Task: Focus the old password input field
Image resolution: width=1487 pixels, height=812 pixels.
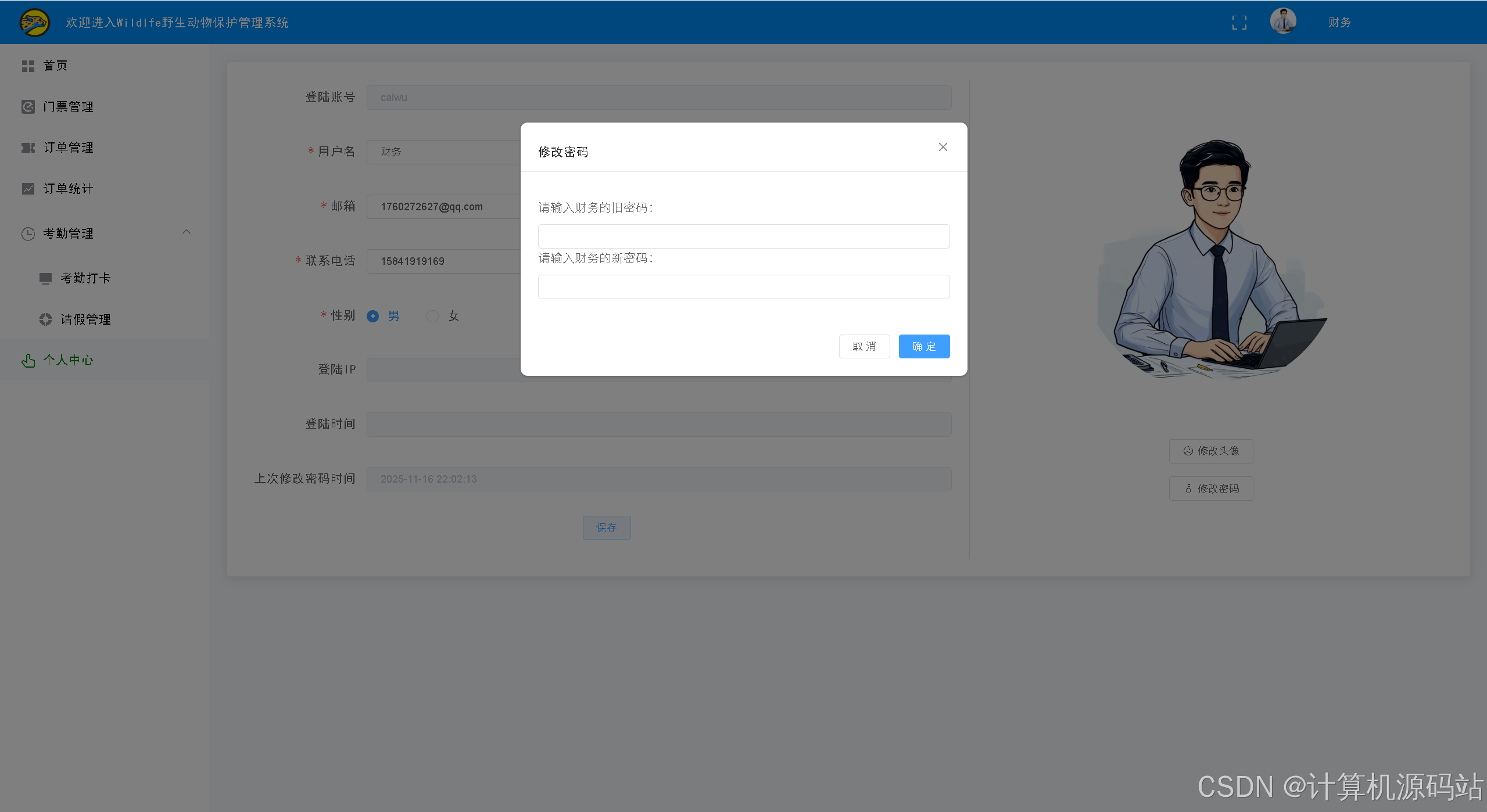Action: tap(744, 236)
